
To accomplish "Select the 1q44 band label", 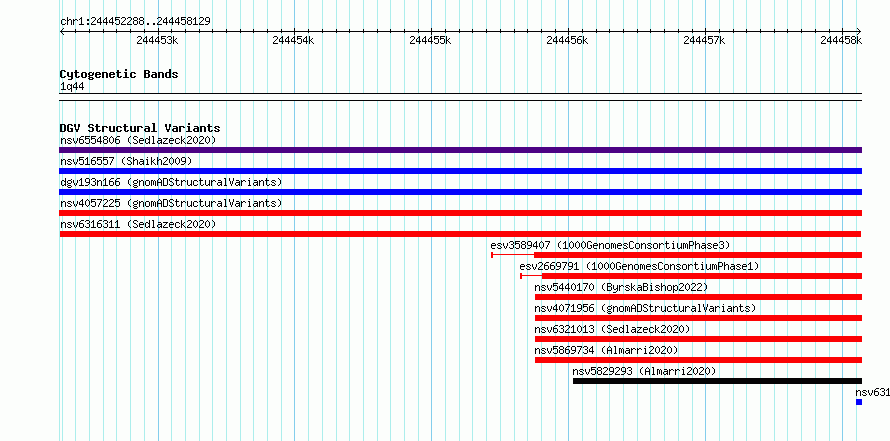I will [72, 86].
